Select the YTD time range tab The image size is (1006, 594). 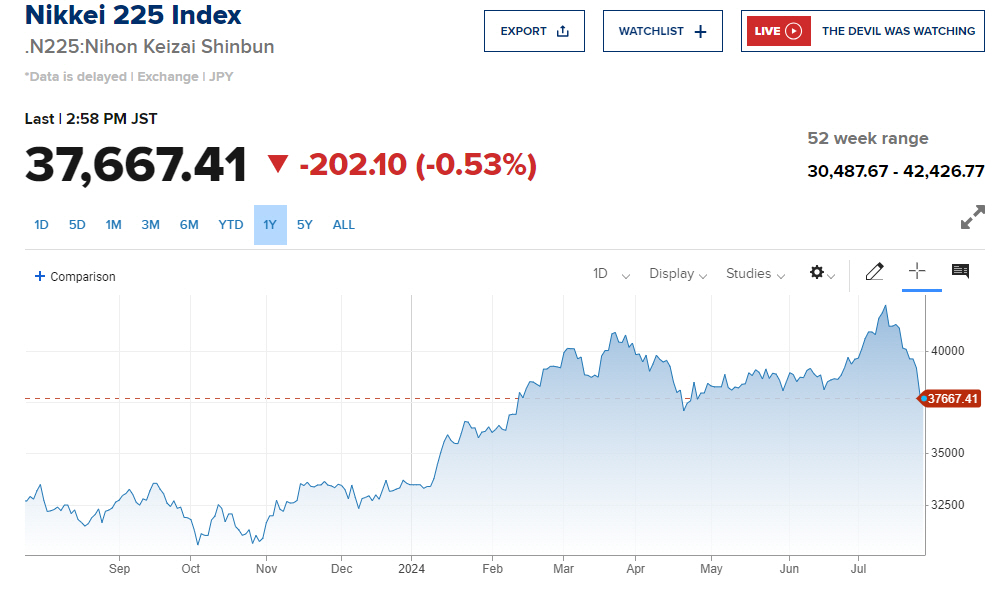point(231,225)
